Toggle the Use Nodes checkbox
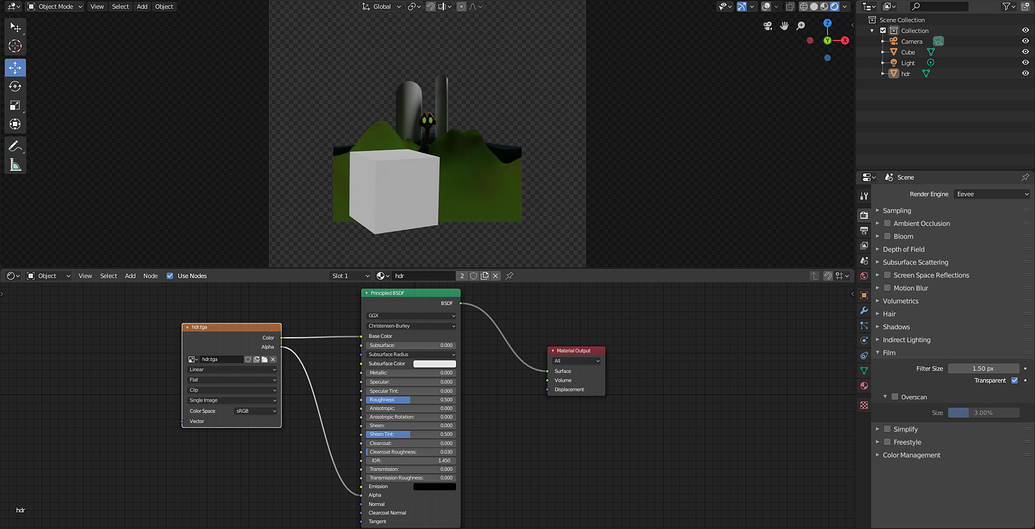The image size is (1035, 529). pyautogui.click(x=170, y=275)
